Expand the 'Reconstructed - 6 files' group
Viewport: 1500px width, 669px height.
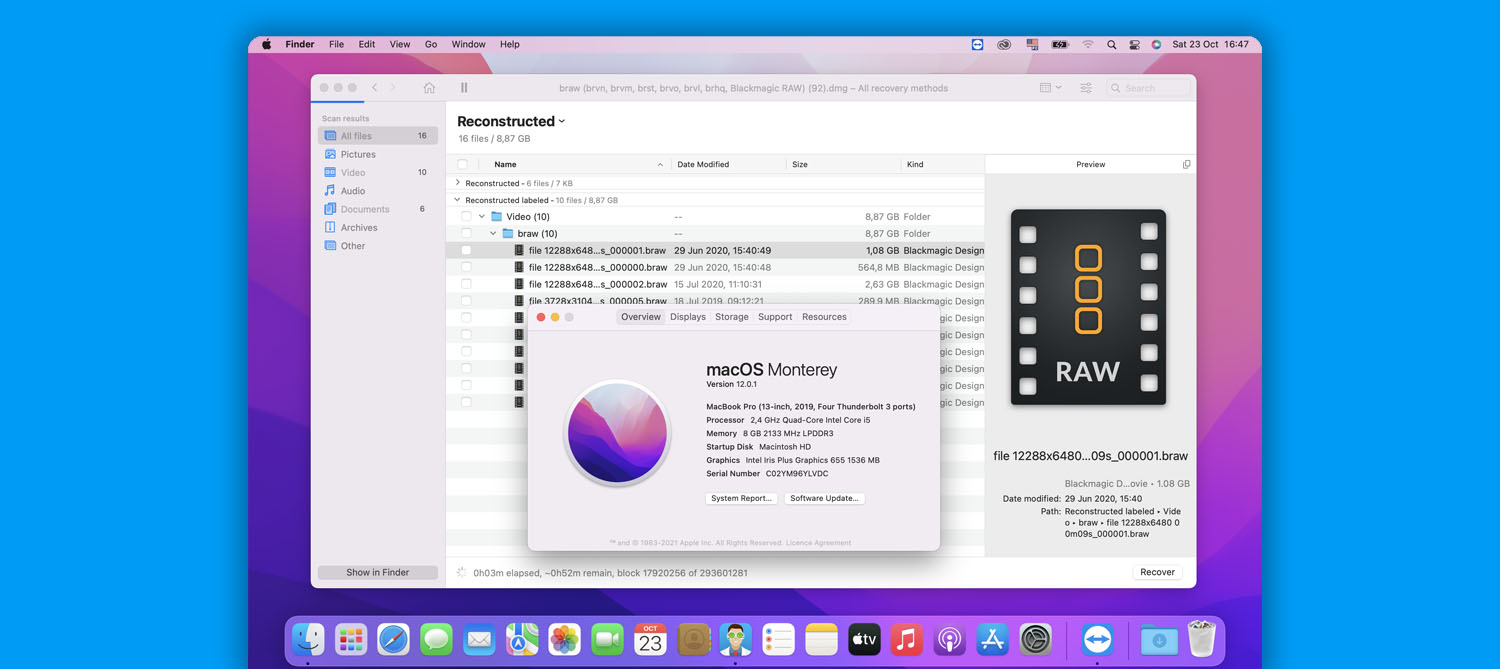(458, 183)
